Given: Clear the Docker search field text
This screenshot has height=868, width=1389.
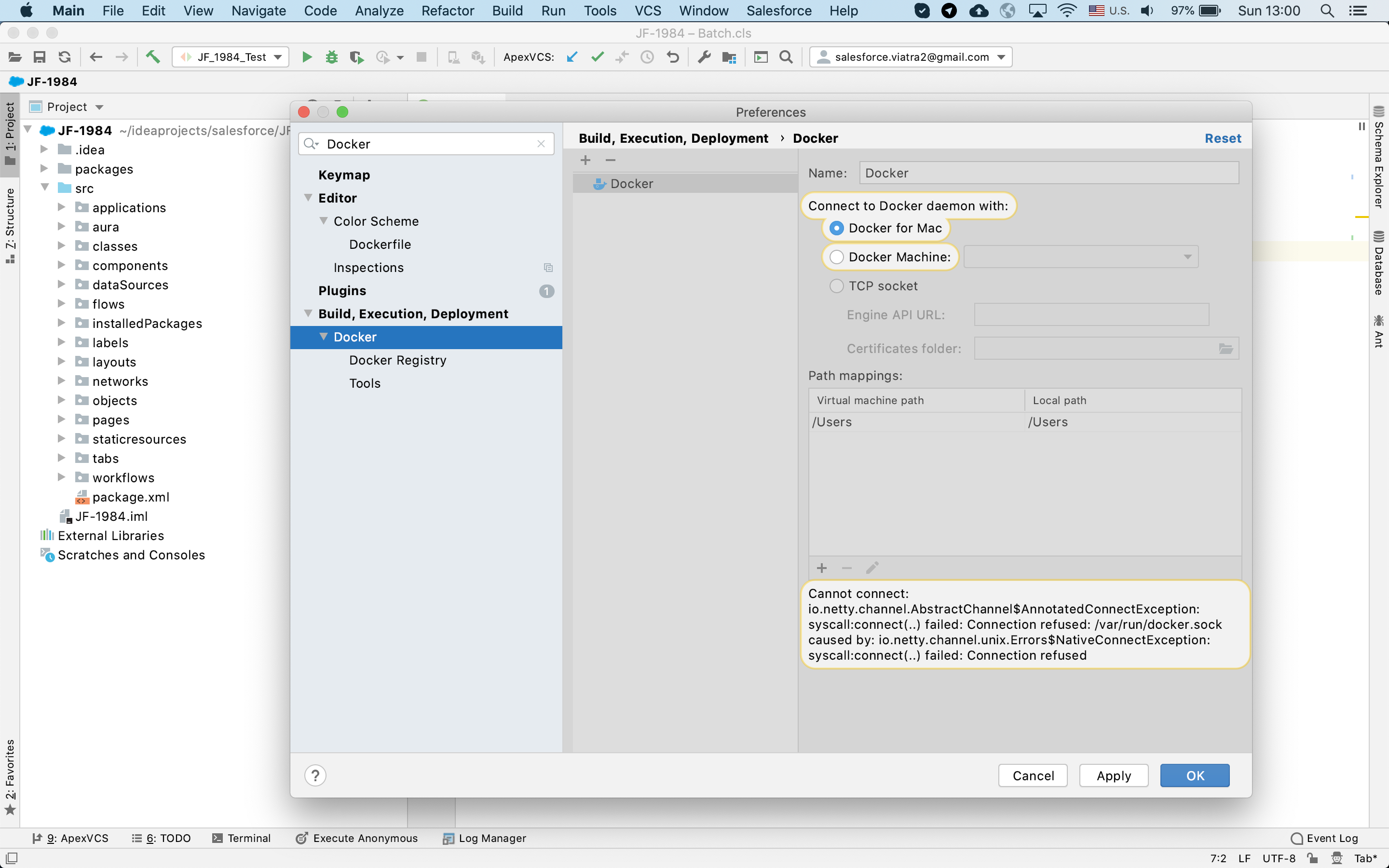Looking at the screenshot, I should coord(541,144).
